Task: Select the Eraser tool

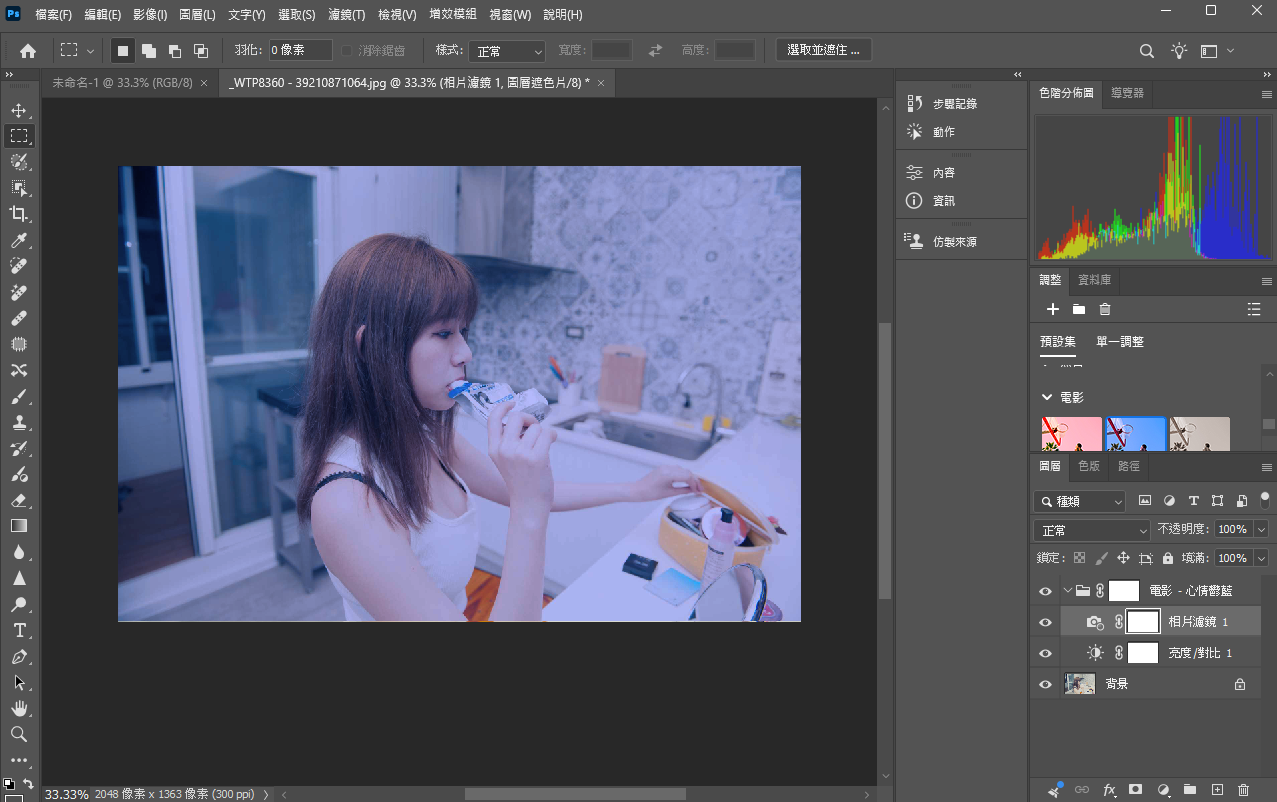Action: tap(19, 500)
